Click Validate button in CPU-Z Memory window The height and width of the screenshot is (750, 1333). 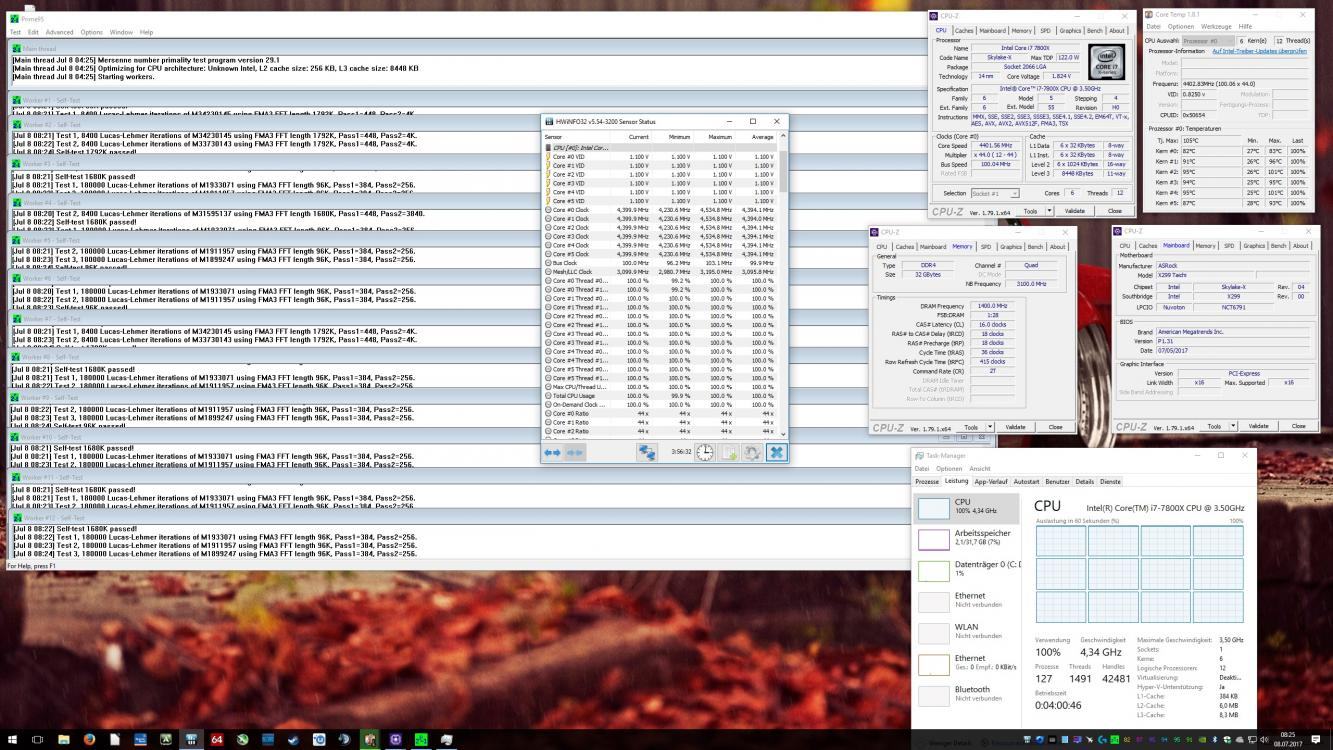click(1015, 427)
